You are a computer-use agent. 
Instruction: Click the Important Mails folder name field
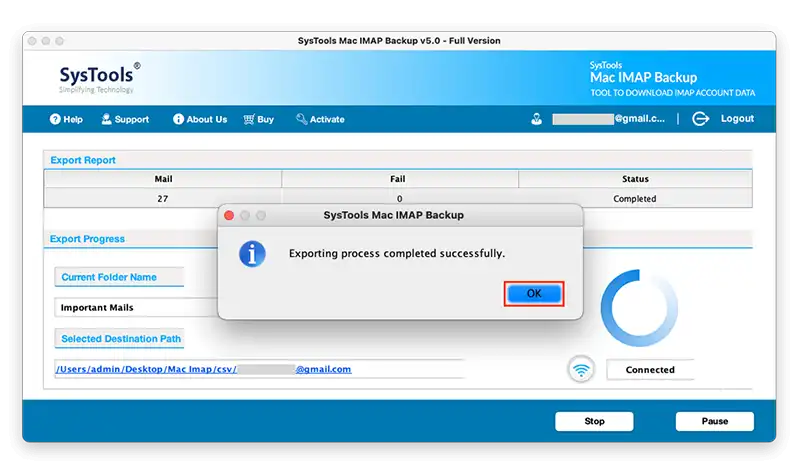[x=136, y=308]
